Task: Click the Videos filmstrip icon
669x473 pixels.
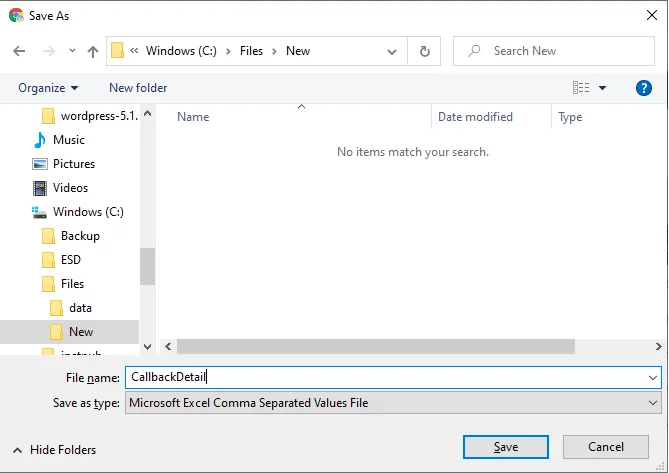Action: [40, 188]
